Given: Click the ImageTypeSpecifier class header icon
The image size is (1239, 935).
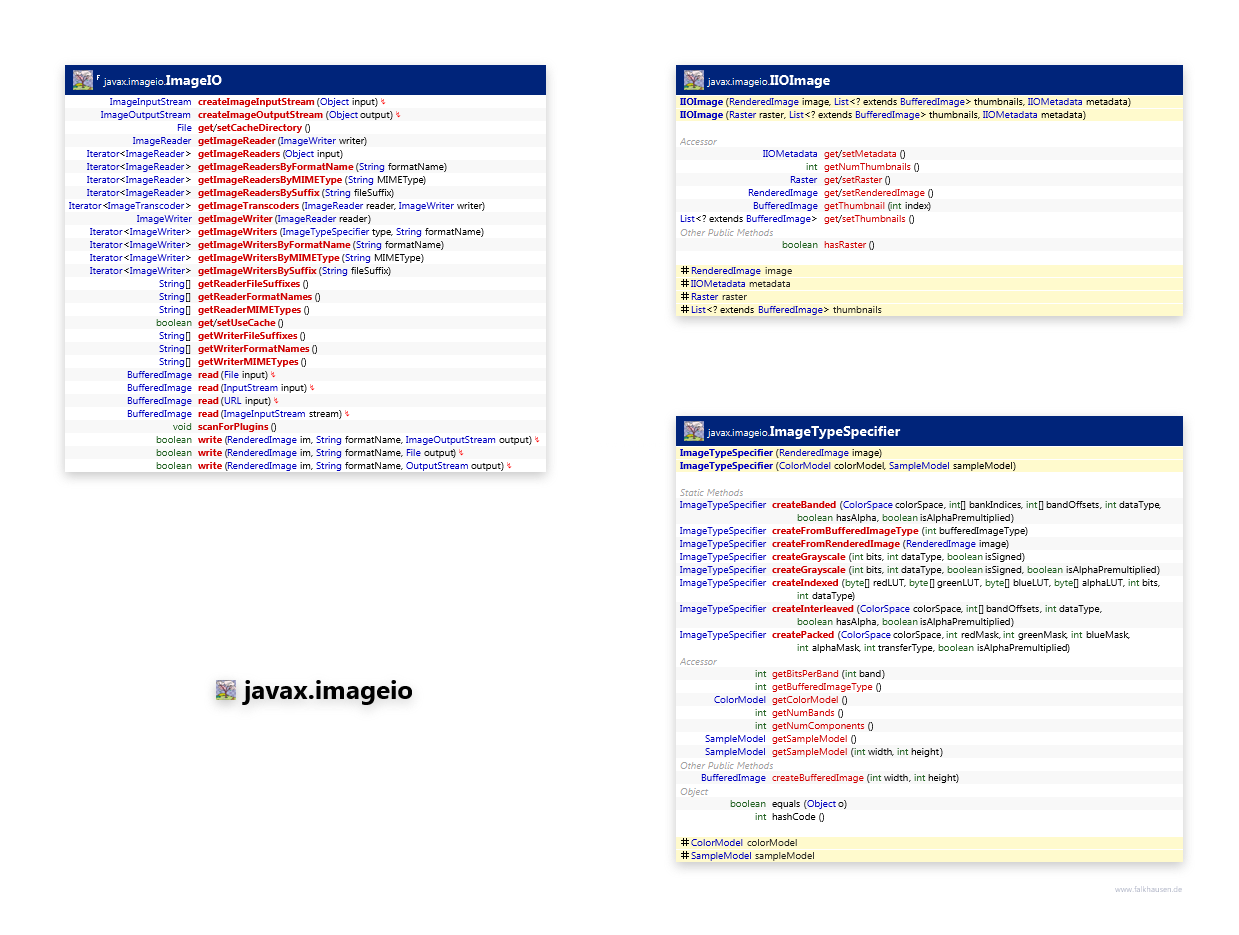Looking at the screenshot, I should point(694,431).
